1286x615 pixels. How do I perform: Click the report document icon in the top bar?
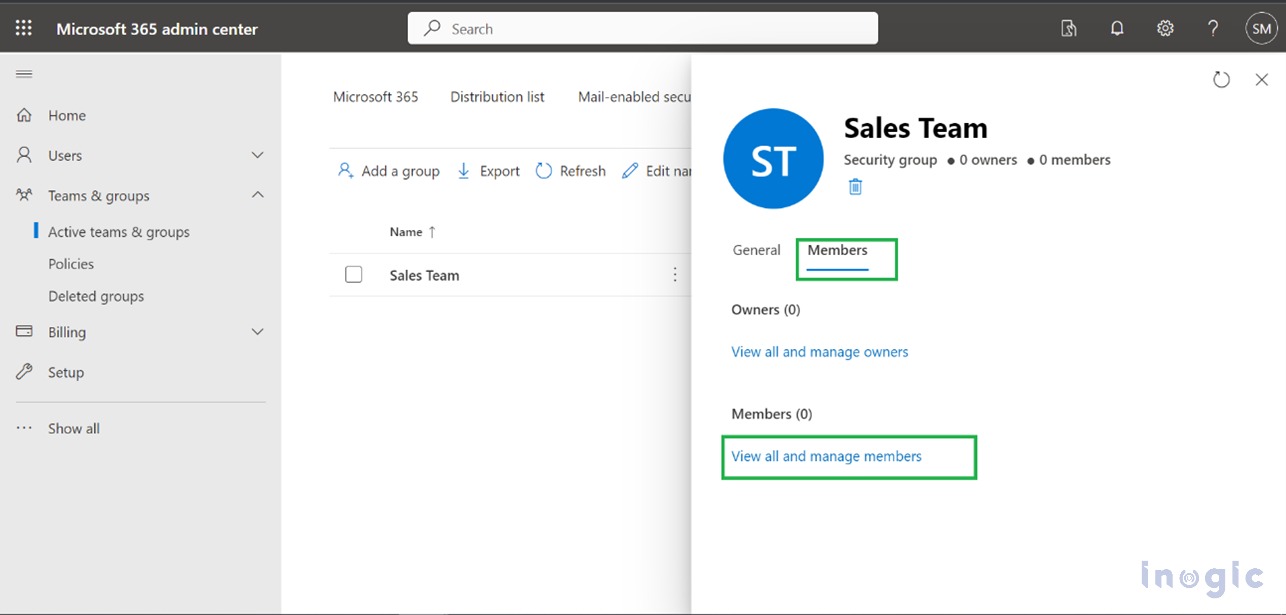click(x=1069, y=28)
